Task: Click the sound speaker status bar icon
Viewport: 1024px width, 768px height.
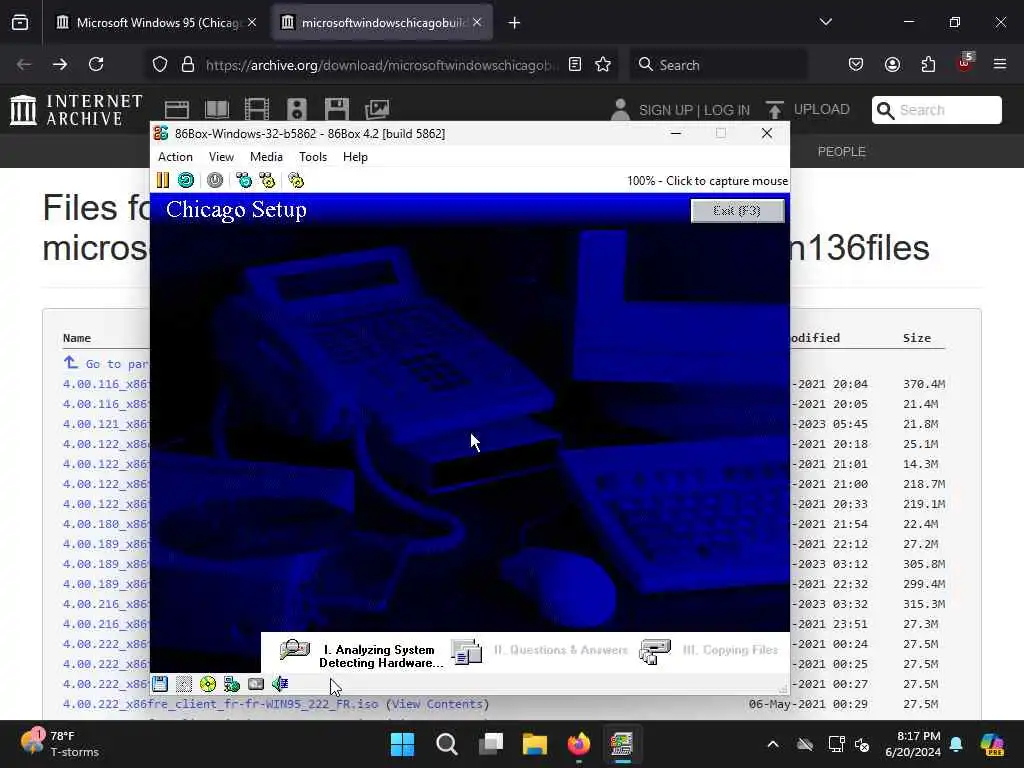Action: point(280,684)
